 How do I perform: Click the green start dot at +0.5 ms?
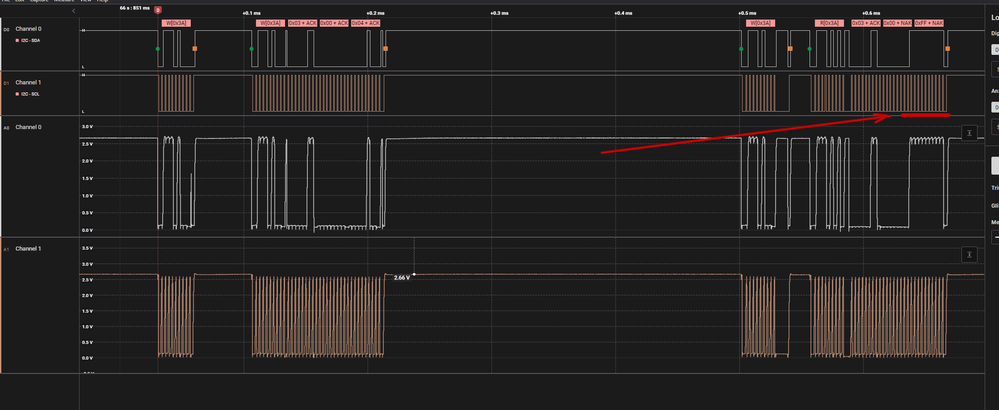pyautogui.click(x=741, y=48)
